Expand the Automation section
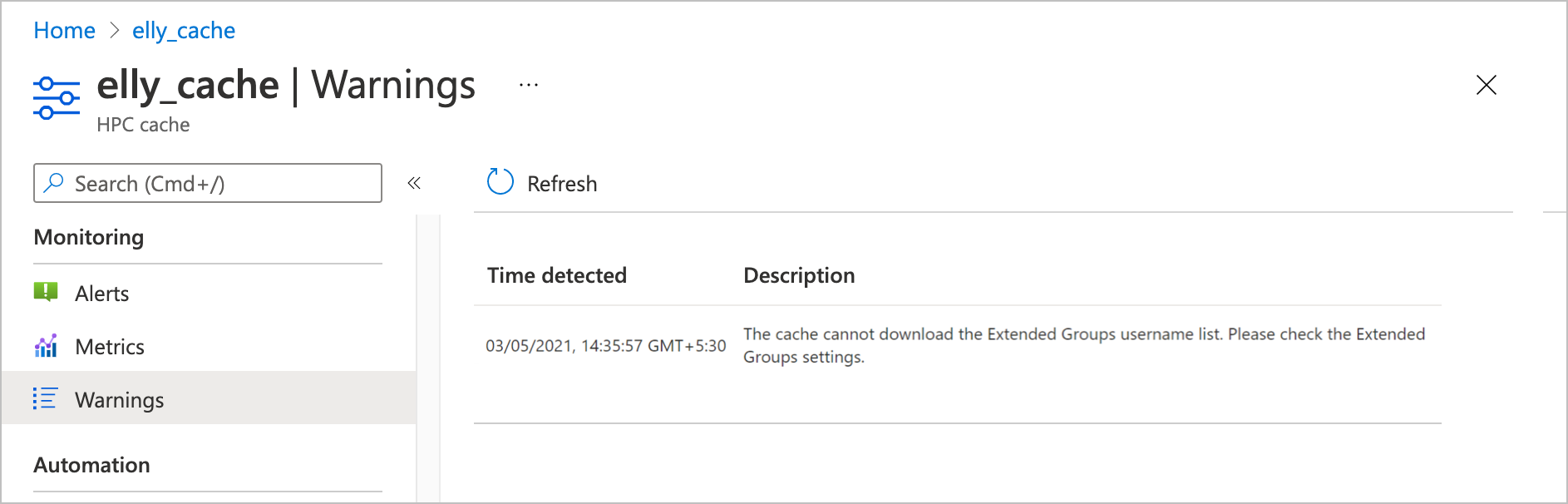This screenshot has width=1568, height=504. point(91,465)
